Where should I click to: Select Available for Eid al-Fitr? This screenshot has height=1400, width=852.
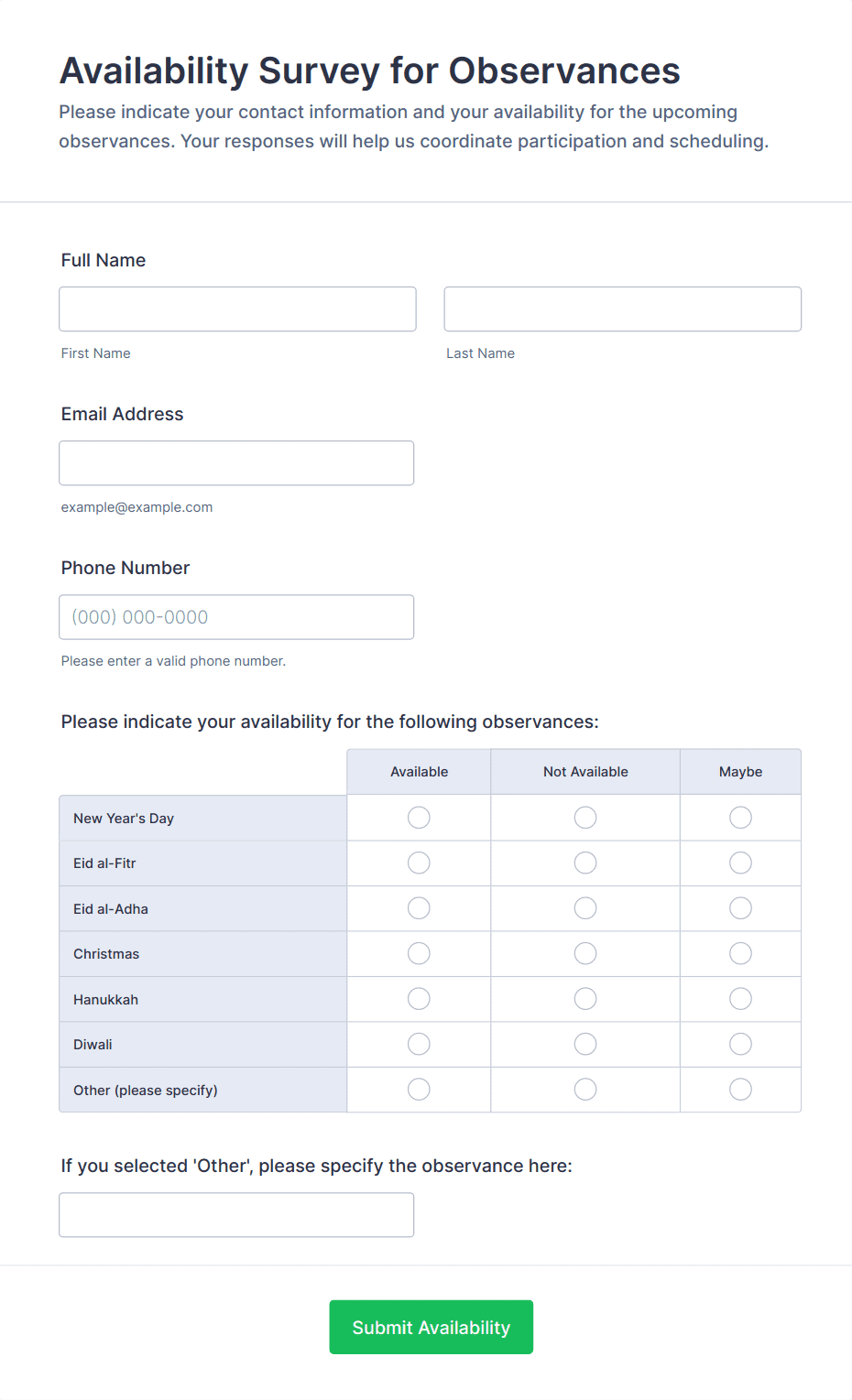click(419, 863)
